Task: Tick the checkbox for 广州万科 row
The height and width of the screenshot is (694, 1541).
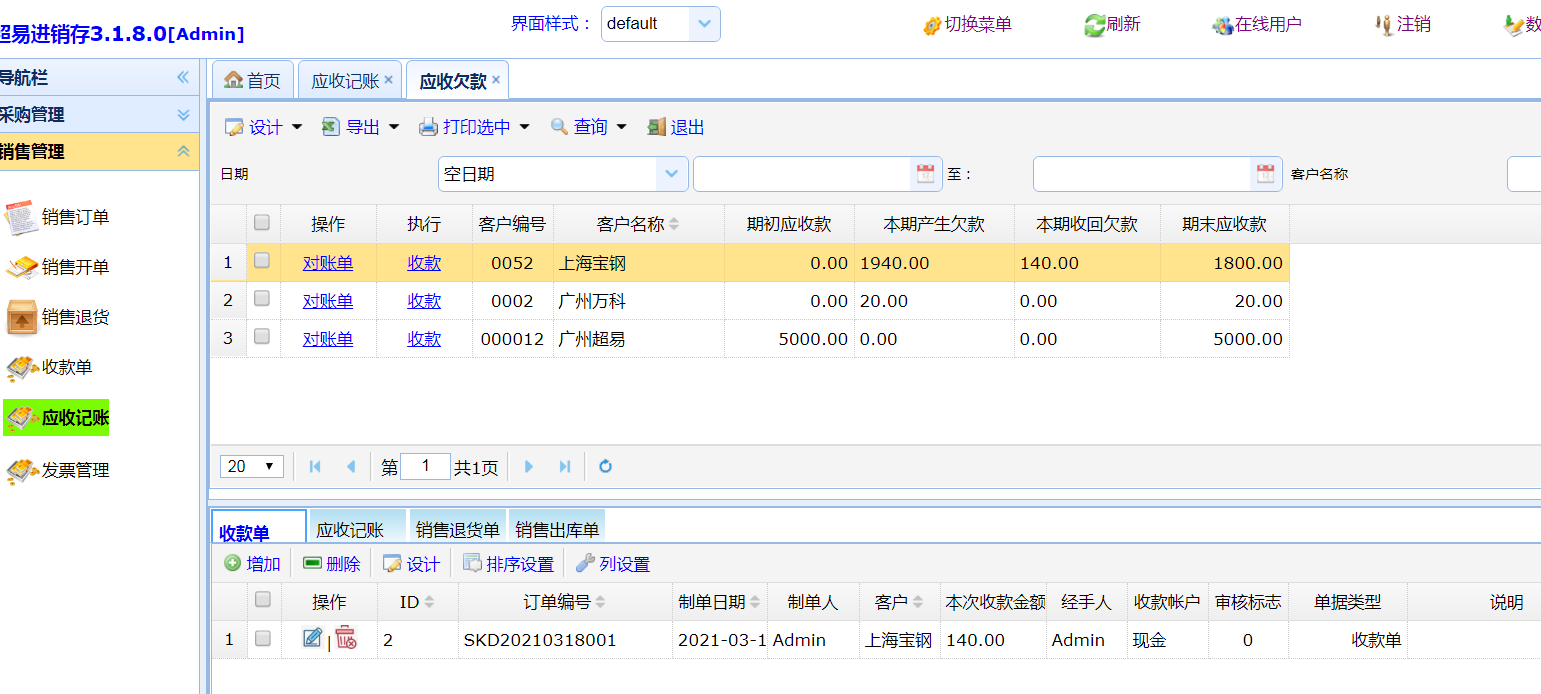Action: coord(262,299)
